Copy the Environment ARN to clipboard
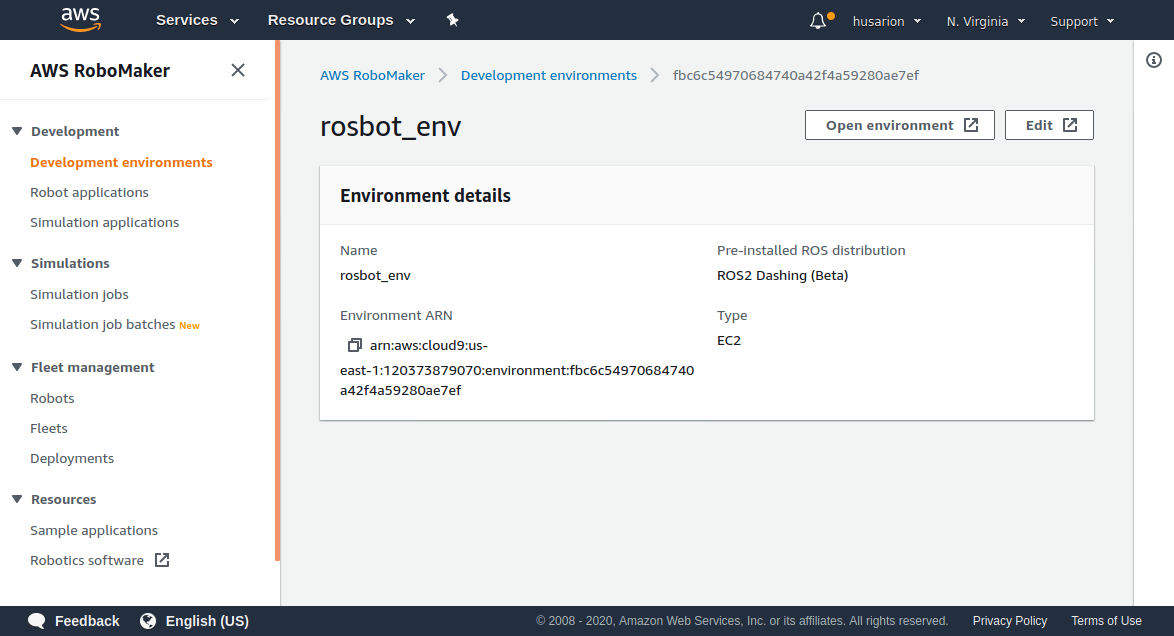This screenshot has height=636, width=1174. coord(354,345)
